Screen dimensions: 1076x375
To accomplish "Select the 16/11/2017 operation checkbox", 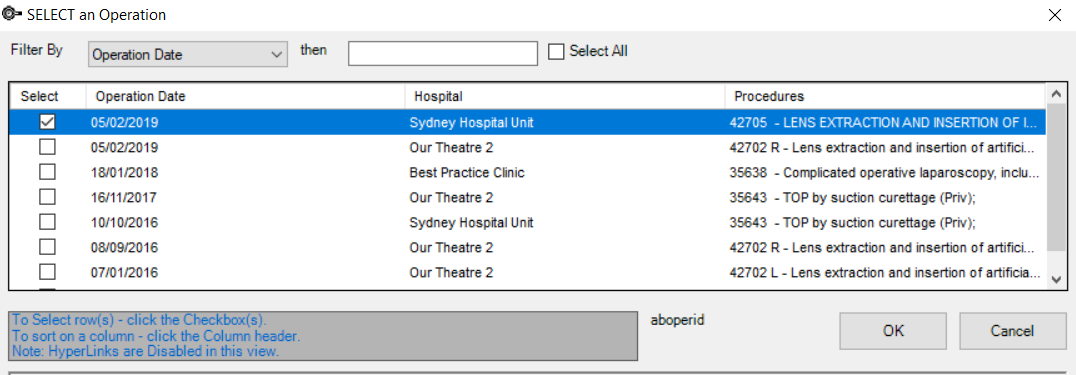I will 47,197.
